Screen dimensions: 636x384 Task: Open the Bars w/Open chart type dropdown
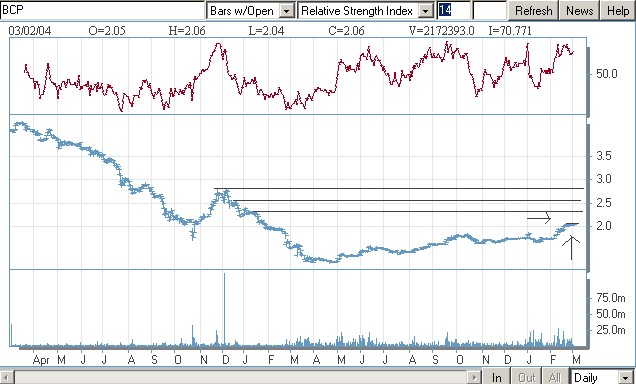[x=250, y=11]
